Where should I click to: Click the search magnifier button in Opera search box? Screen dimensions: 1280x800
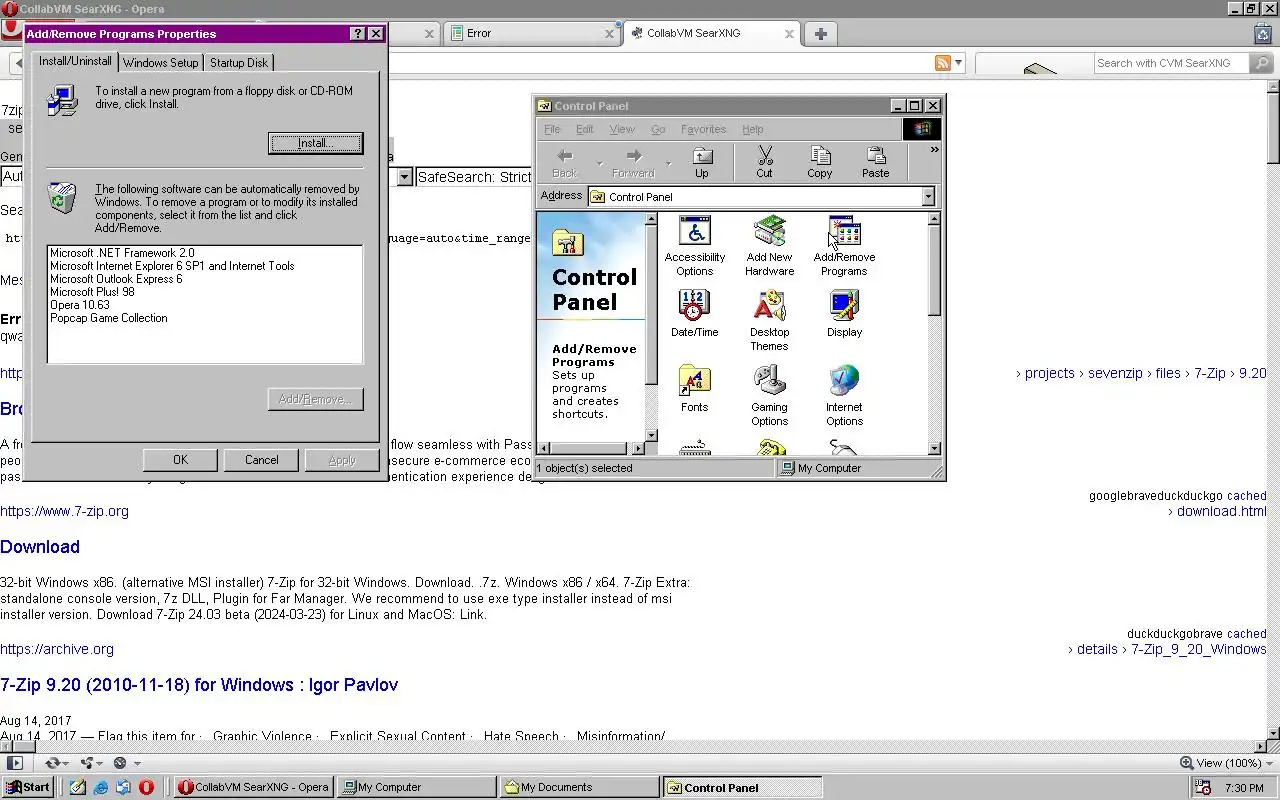coord(1261,63)
